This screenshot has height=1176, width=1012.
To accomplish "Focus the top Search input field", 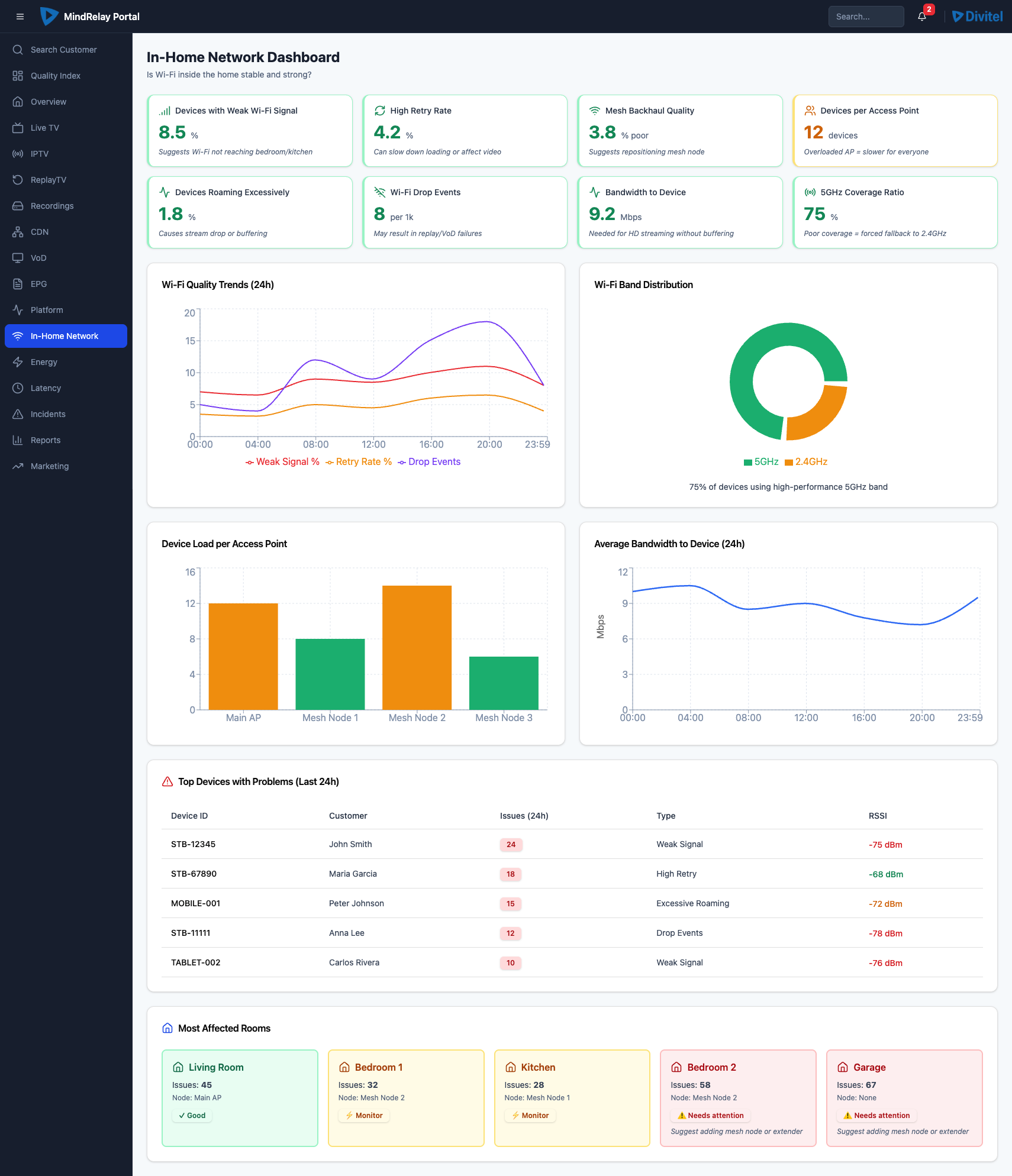I will coord(866,17).
